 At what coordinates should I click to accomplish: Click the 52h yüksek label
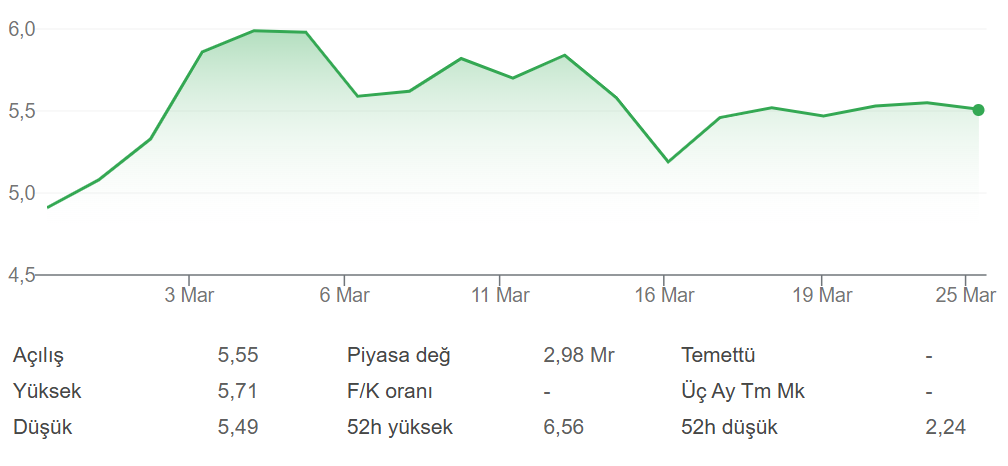coord(400,428)
